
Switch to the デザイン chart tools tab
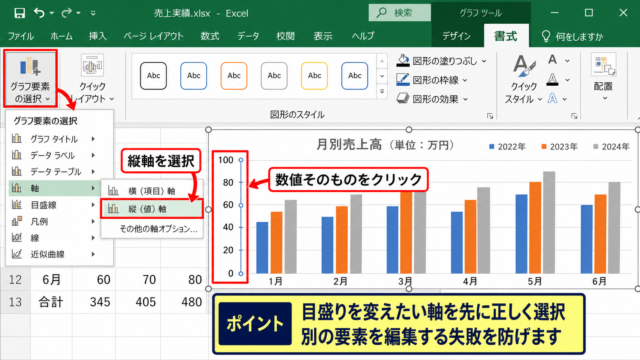pos(456,36)
